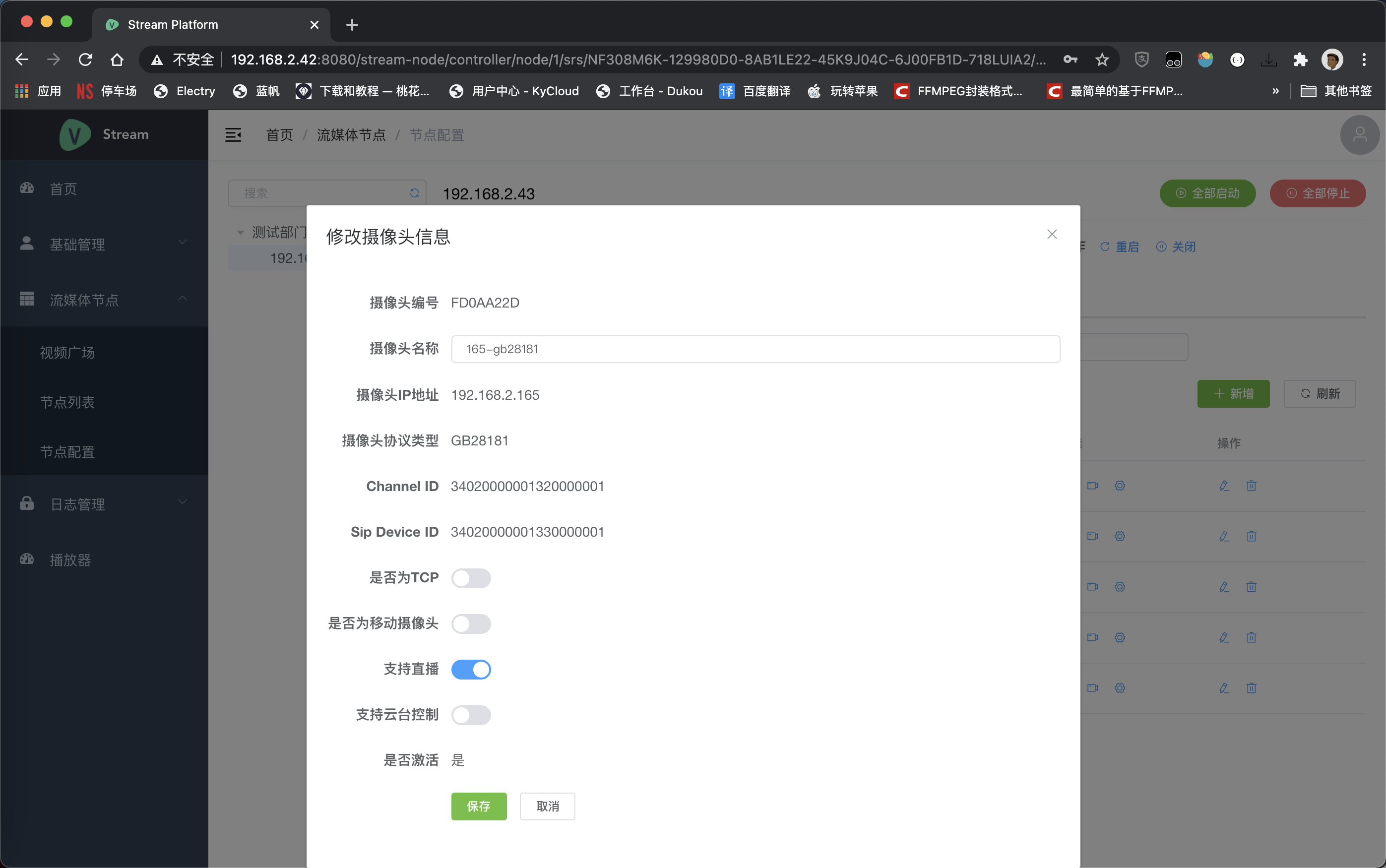Collapse the 流媒体节点 sidebar menu
This screenshot has height=868, width=1386.
pyautogui.click(x=103, y=300)
